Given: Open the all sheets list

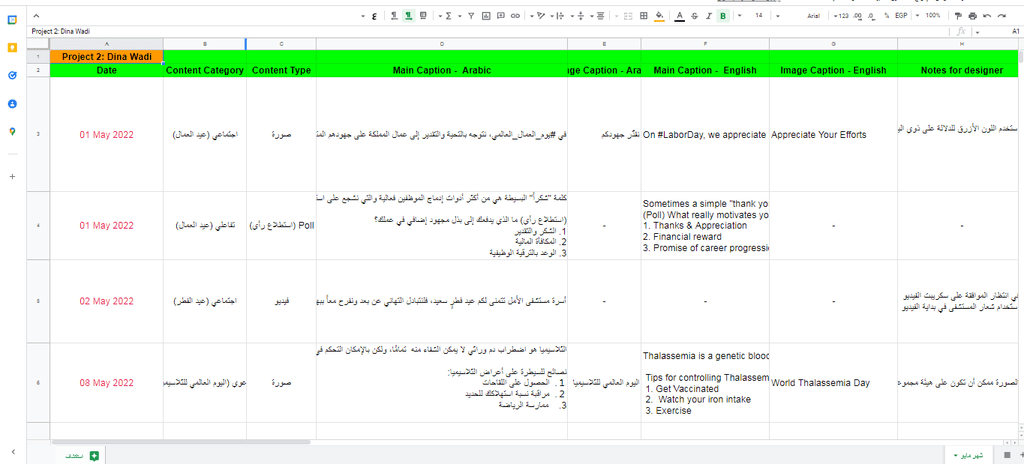Looking at the screenshot, I should [x=1007, y=455].
